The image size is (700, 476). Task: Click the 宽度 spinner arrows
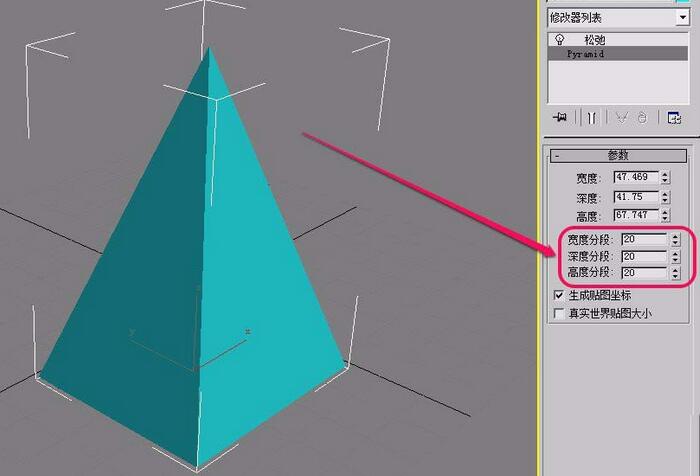pos(665,177)
